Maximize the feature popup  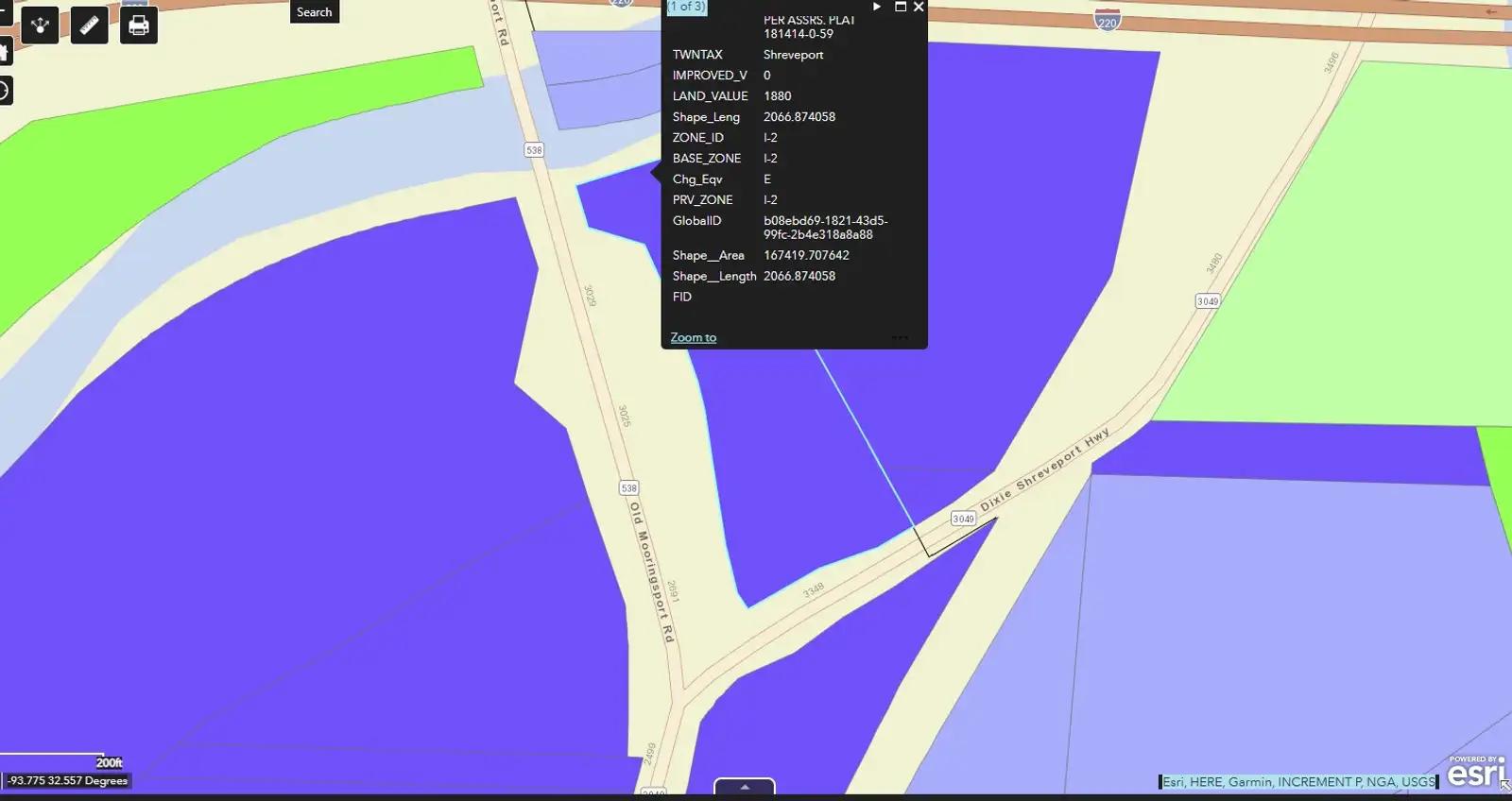pos(901,7)
